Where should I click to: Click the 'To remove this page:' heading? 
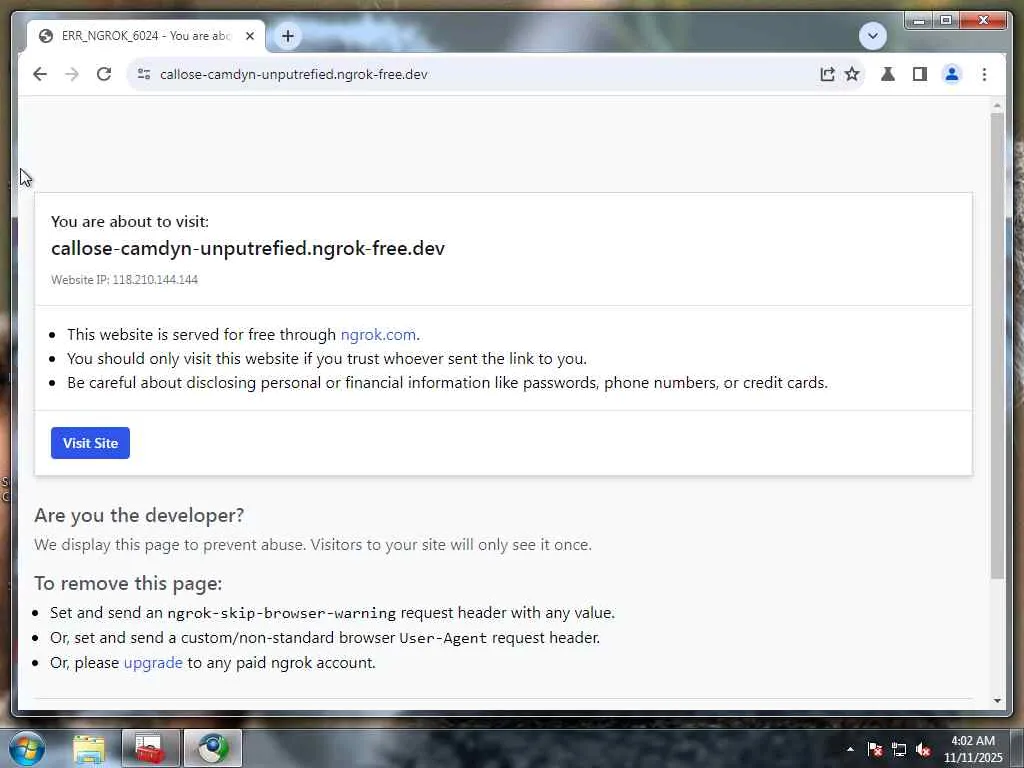pyautogui.click(x=128, y=583)
